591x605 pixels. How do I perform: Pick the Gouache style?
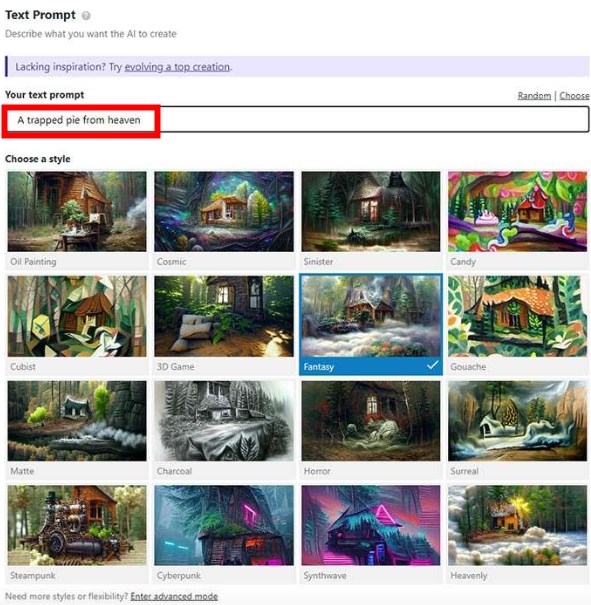(x=517, y=316)
